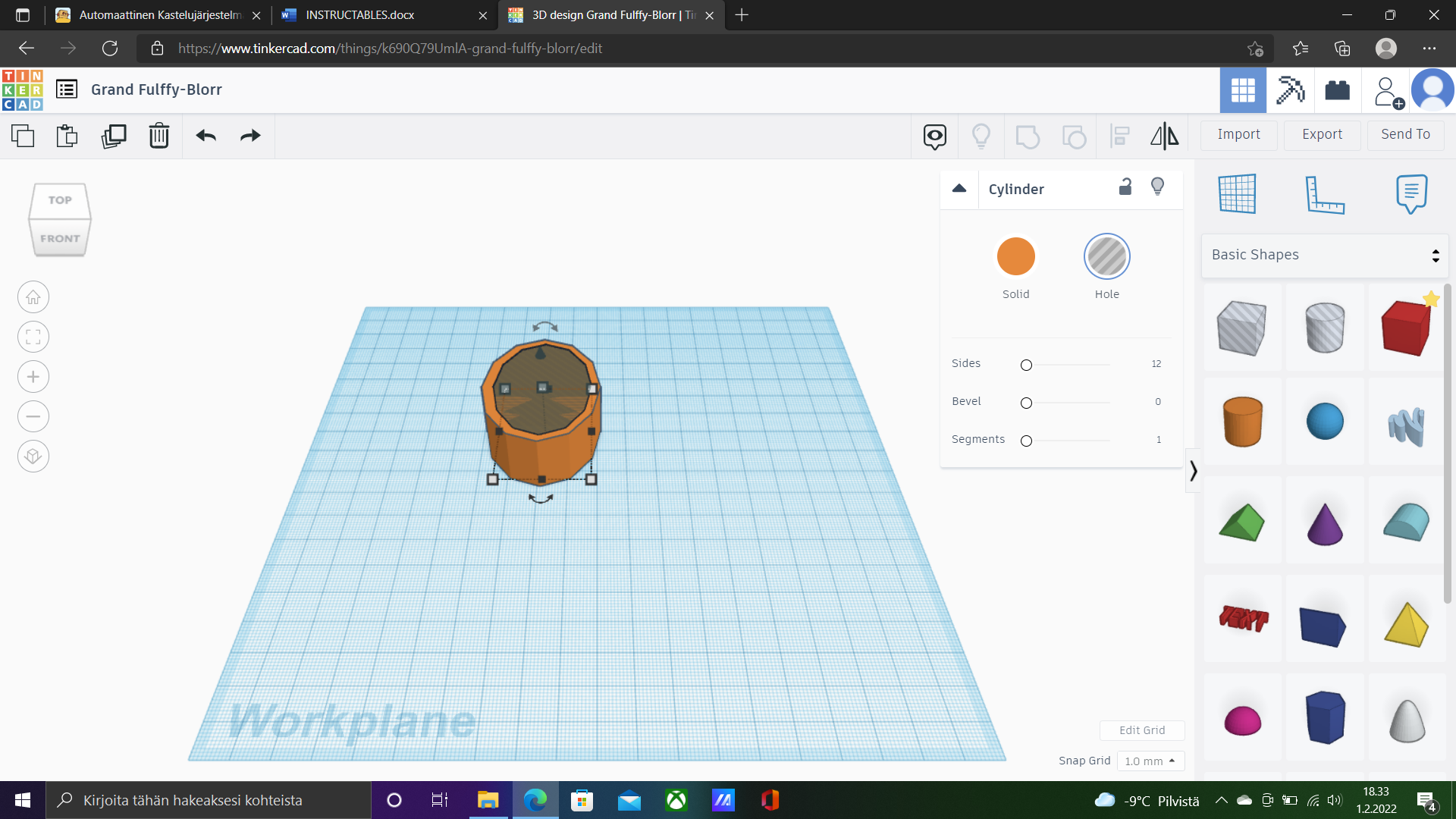Click the Fit all in view icon
This screenshot has width=1456, height=819.
33,337
